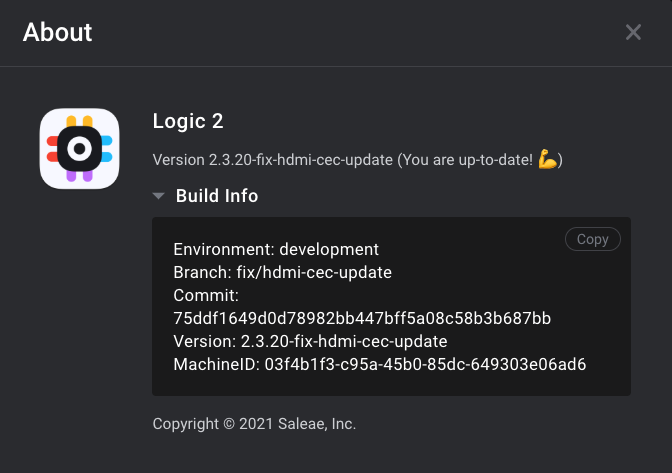Viewport: 672px width, 473px height.
Task: Click the purple pins on the logo
Action: click(79, 176)
